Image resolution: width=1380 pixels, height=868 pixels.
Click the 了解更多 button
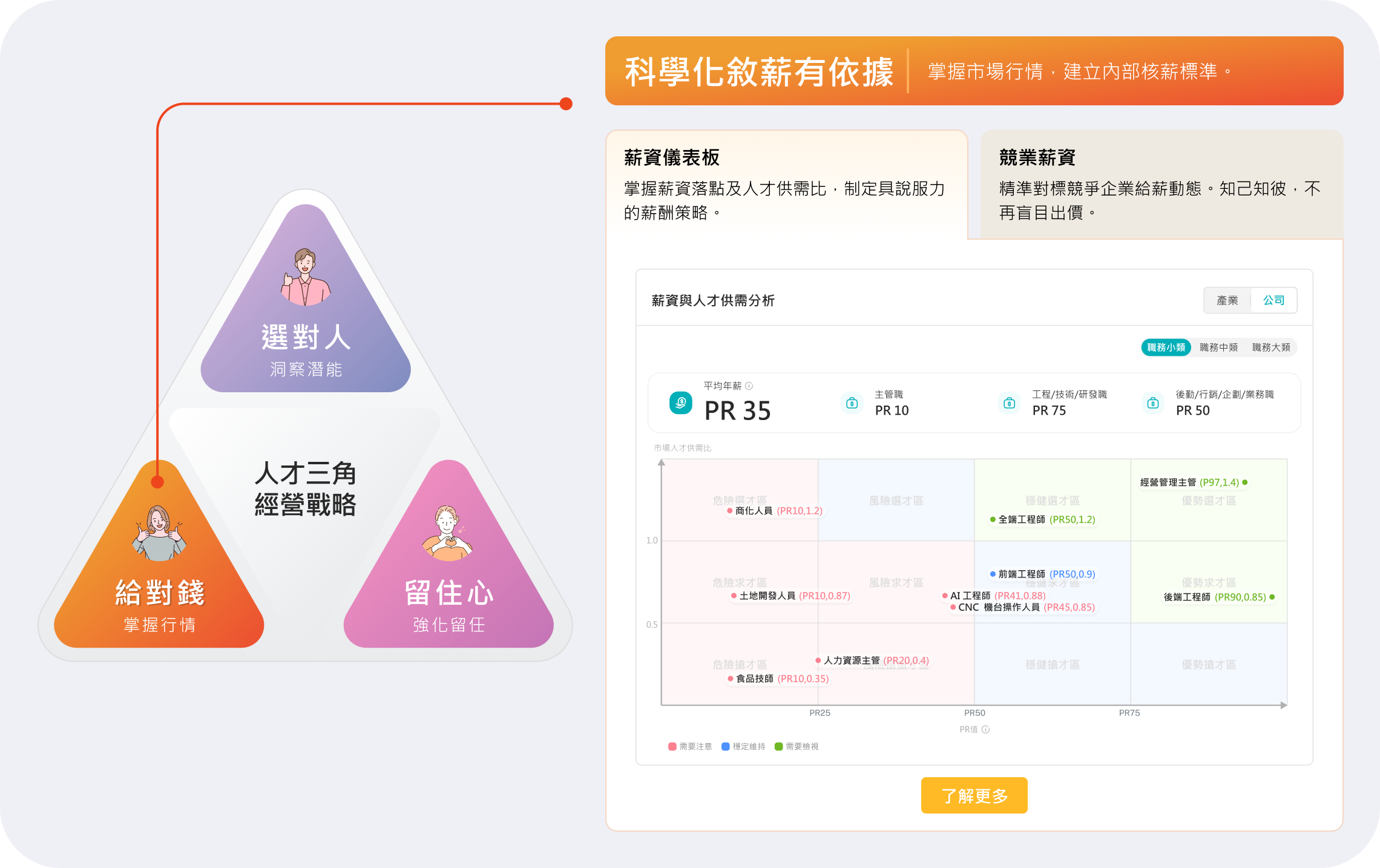[x=974, y=795]
